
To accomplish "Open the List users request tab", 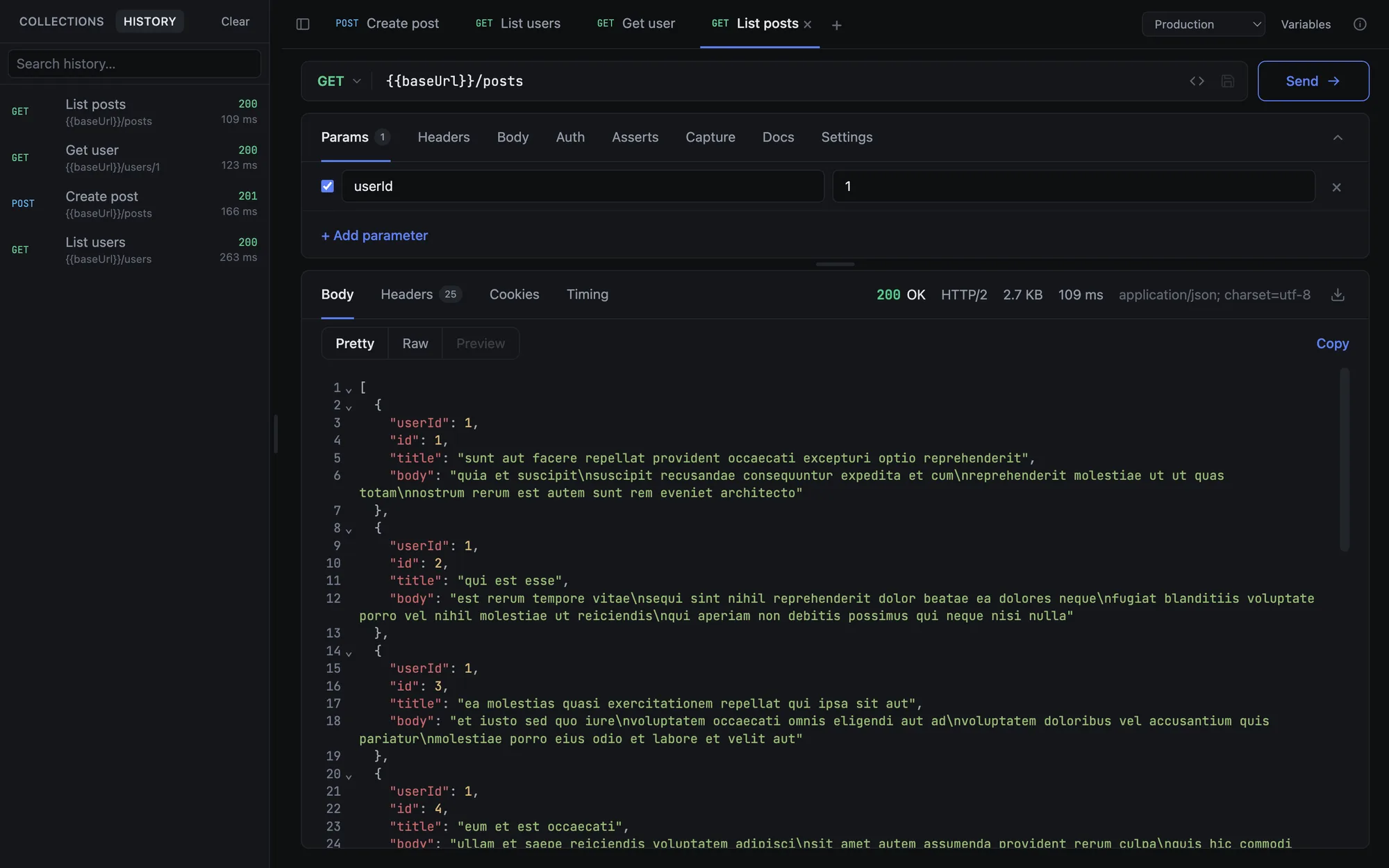I will click(518, 24).
